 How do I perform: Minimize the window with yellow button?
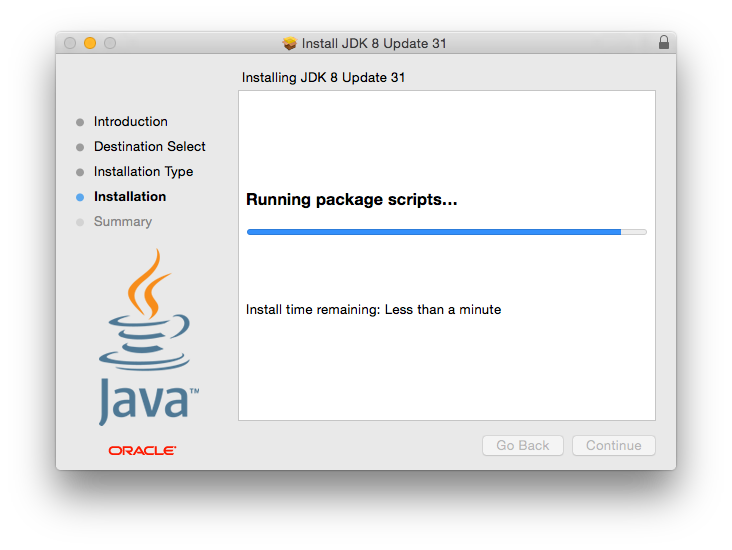90,43
